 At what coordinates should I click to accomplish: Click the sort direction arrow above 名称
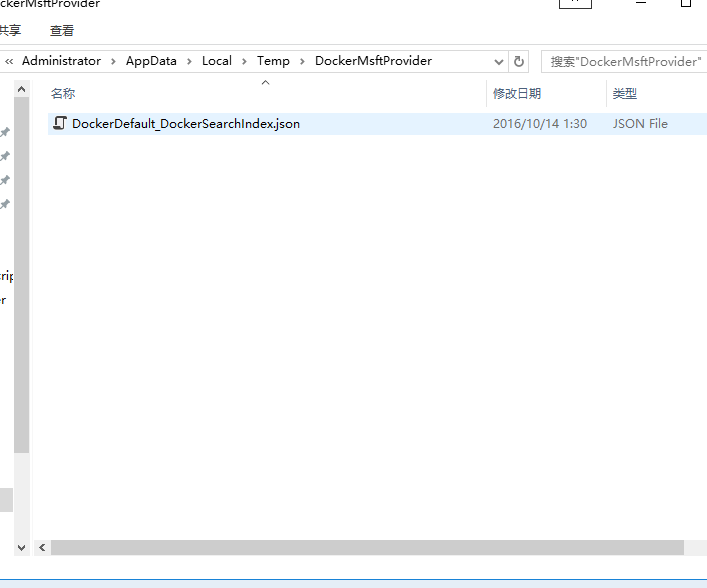(266, 83)
